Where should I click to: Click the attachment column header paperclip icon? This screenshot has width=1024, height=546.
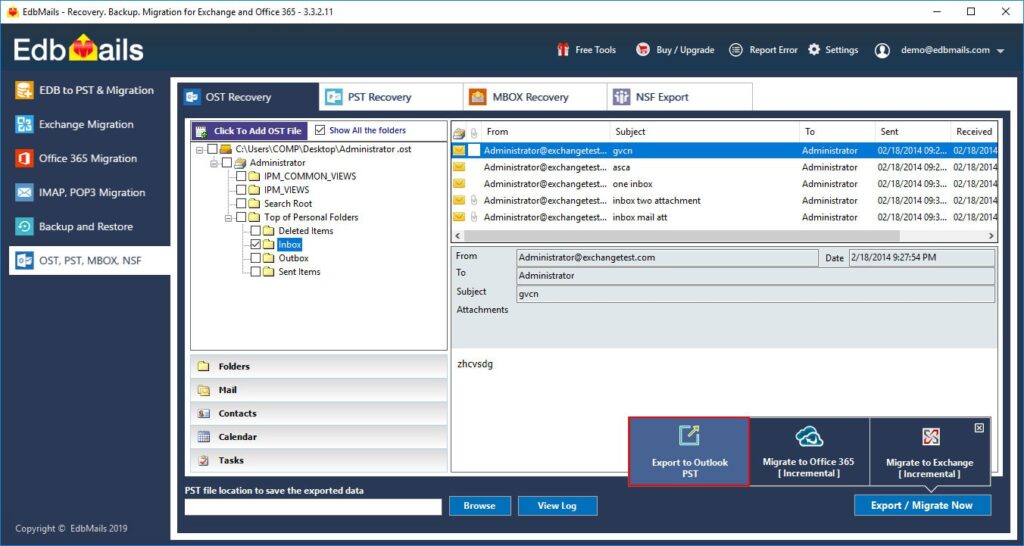tap(474, 132)
